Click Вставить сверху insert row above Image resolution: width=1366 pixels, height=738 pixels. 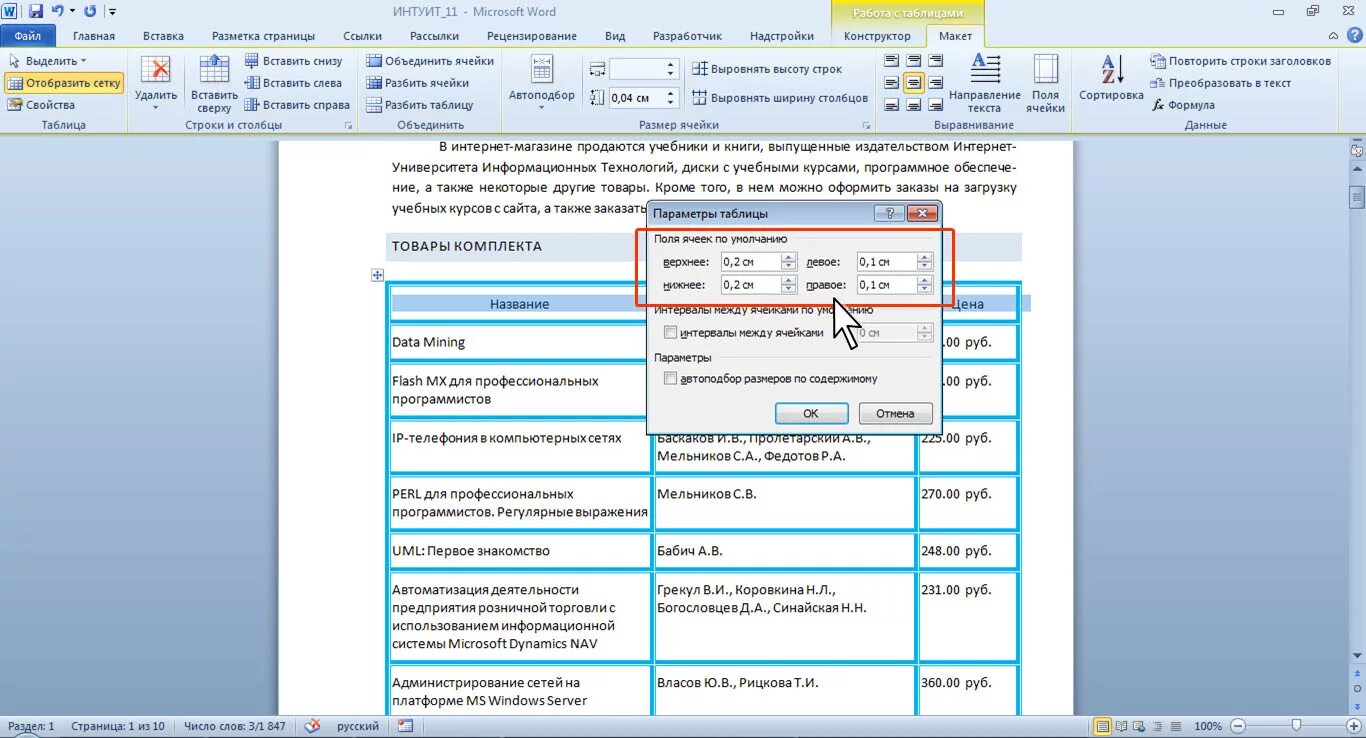point(214,83)
